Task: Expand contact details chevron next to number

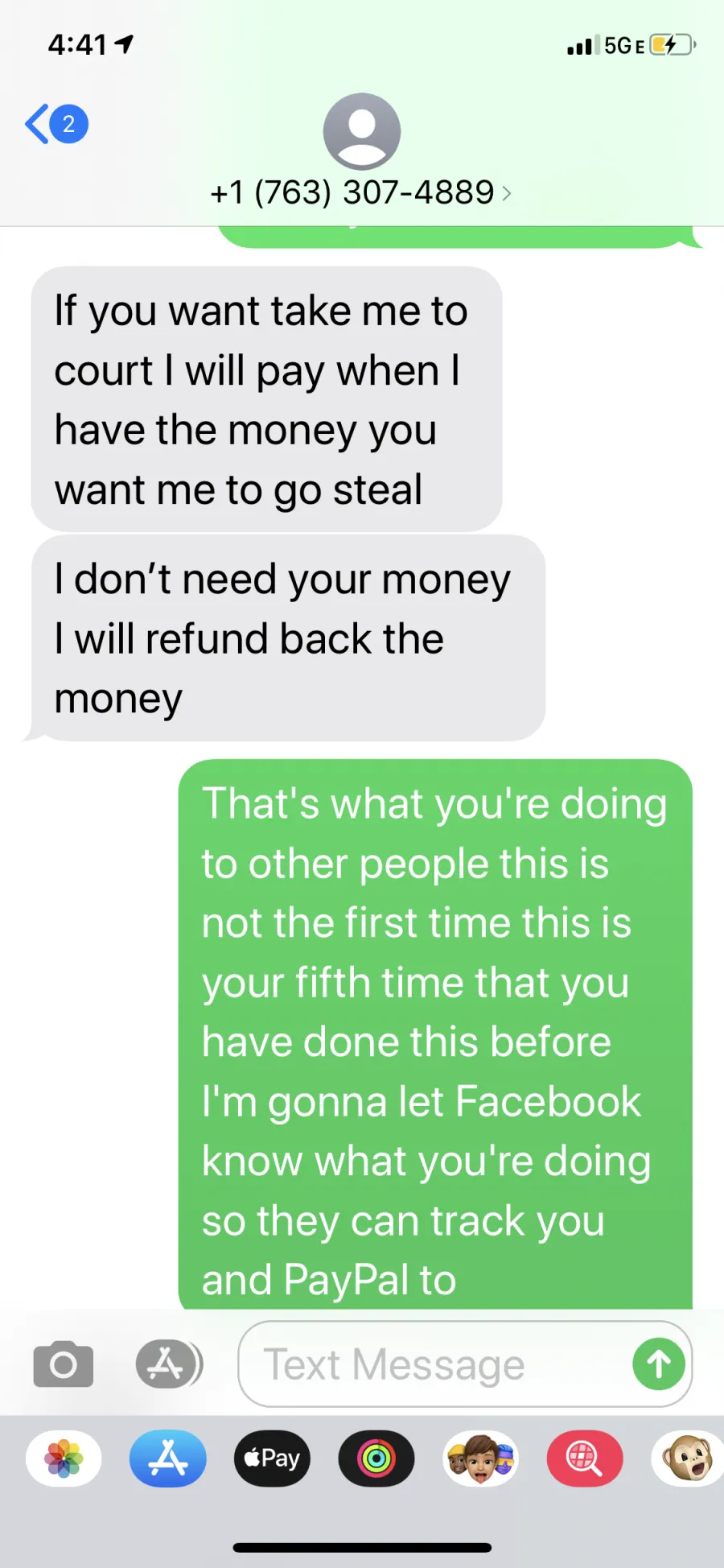Action: click(x=506, y=193)
